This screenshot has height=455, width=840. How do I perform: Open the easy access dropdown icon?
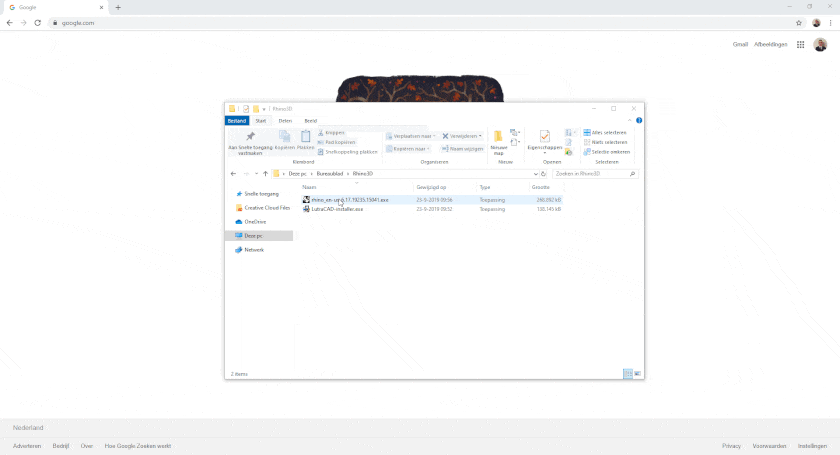click(x=515, y=143)
